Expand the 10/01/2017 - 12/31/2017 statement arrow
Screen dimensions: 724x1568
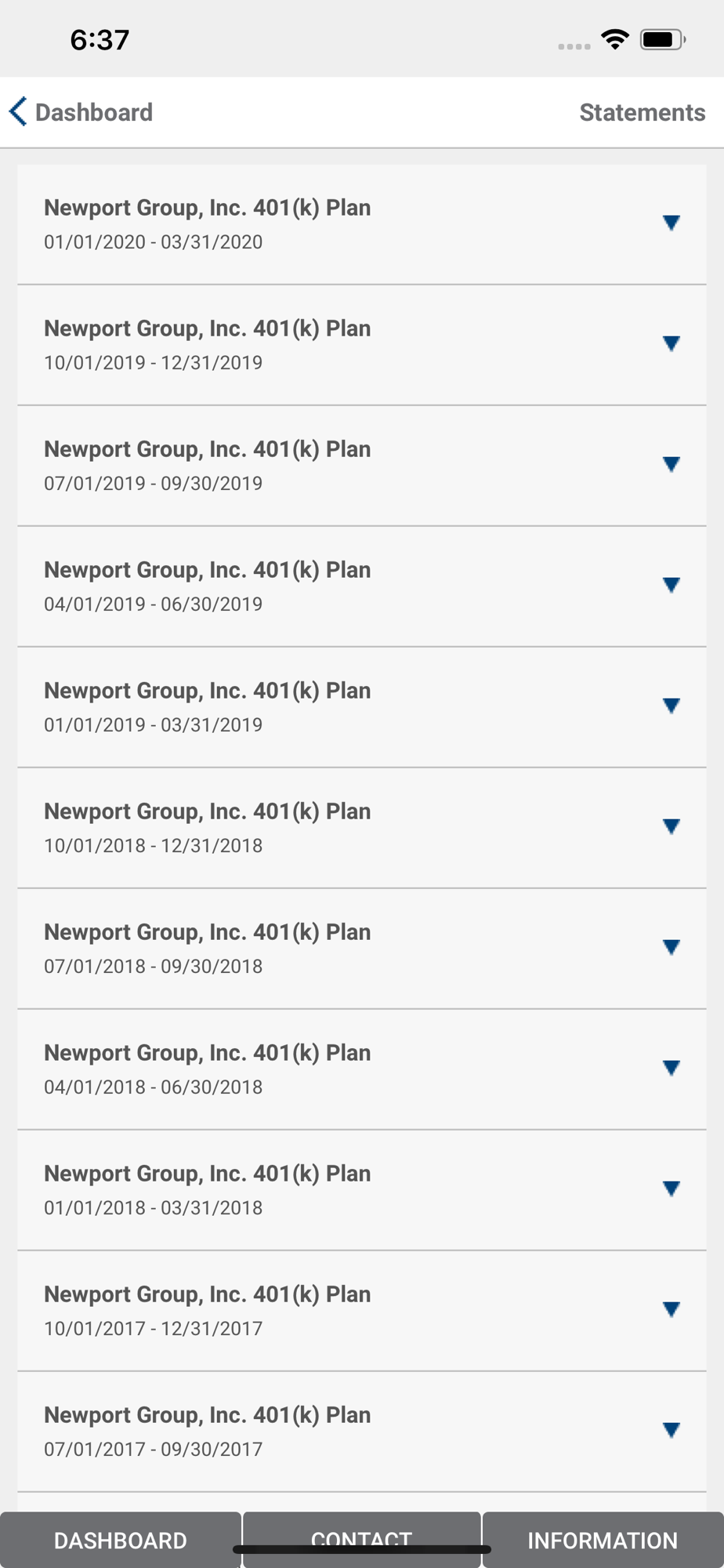pos(671,1310)
